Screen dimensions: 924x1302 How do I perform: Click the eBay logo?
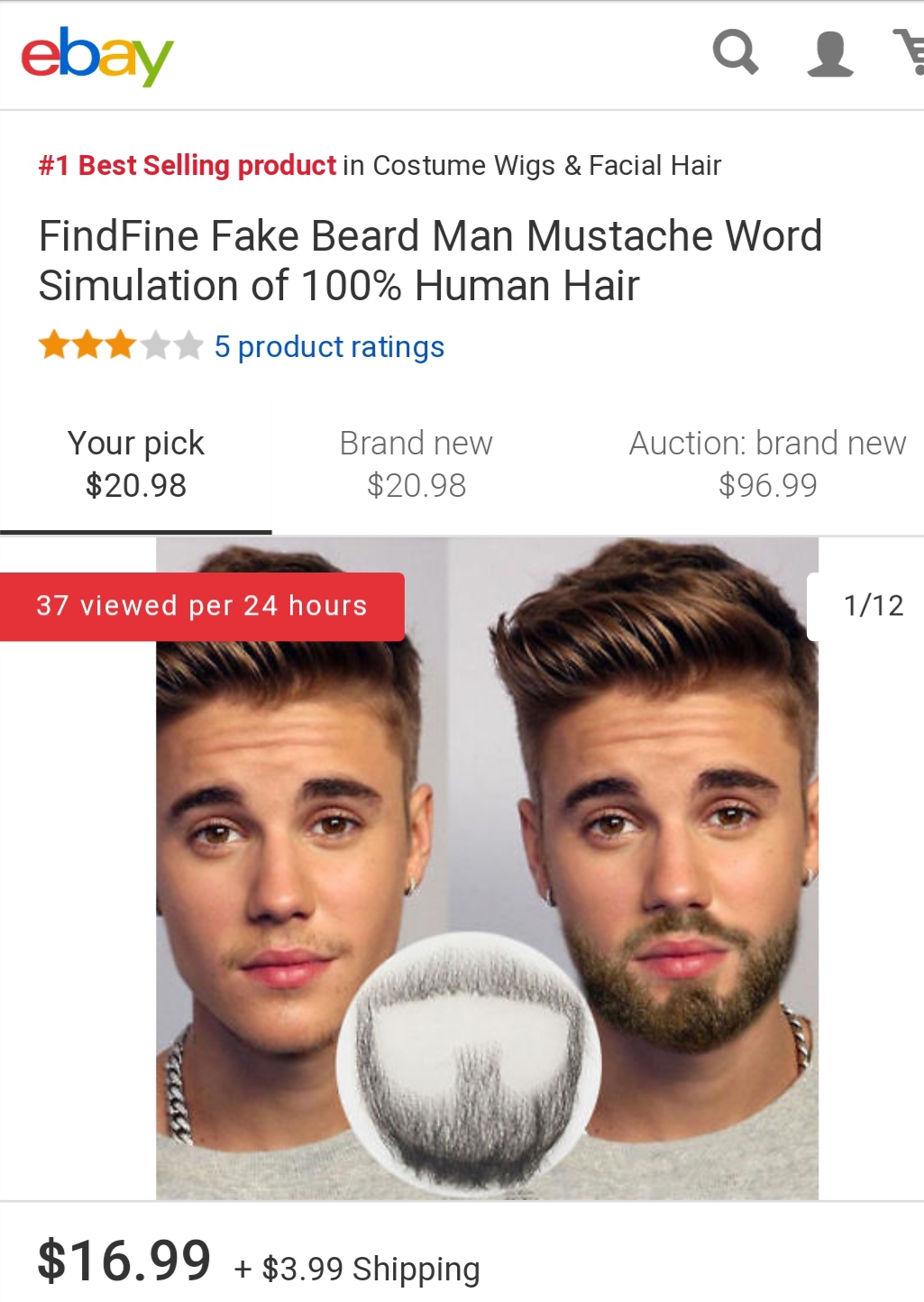(96, 56)
